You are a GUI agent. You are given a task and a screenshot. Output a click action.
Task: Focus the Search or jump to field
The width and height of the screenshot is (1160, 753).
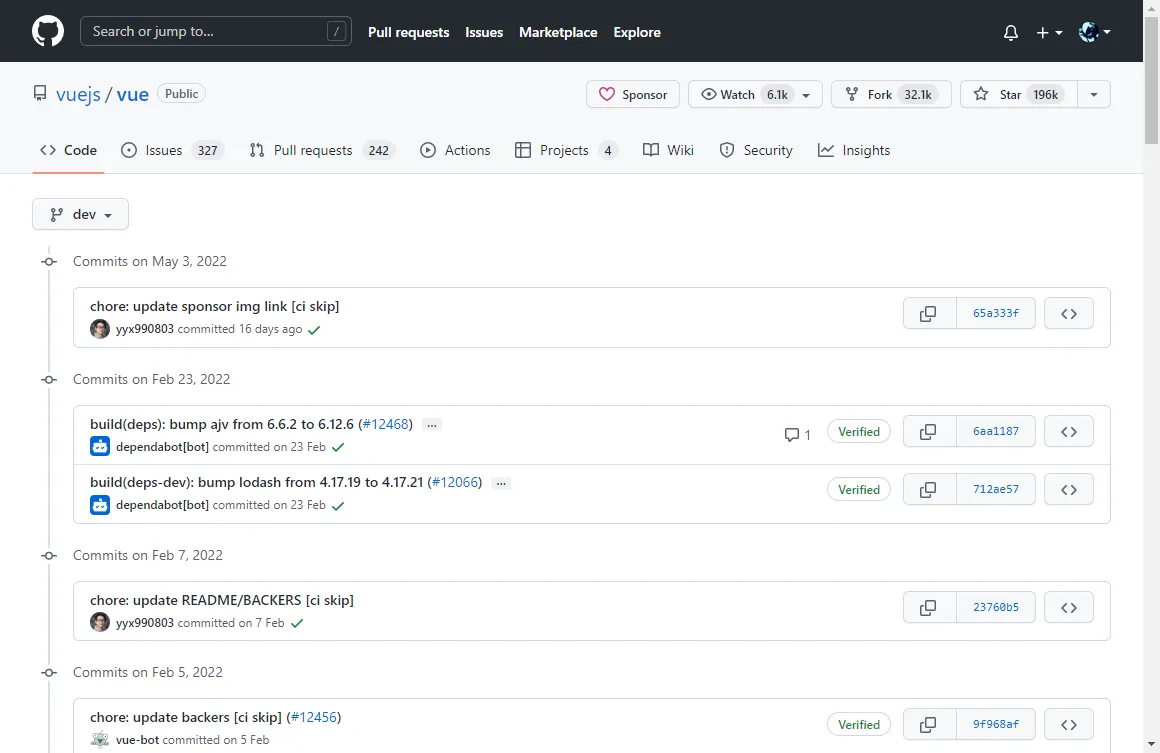[215, 31]
